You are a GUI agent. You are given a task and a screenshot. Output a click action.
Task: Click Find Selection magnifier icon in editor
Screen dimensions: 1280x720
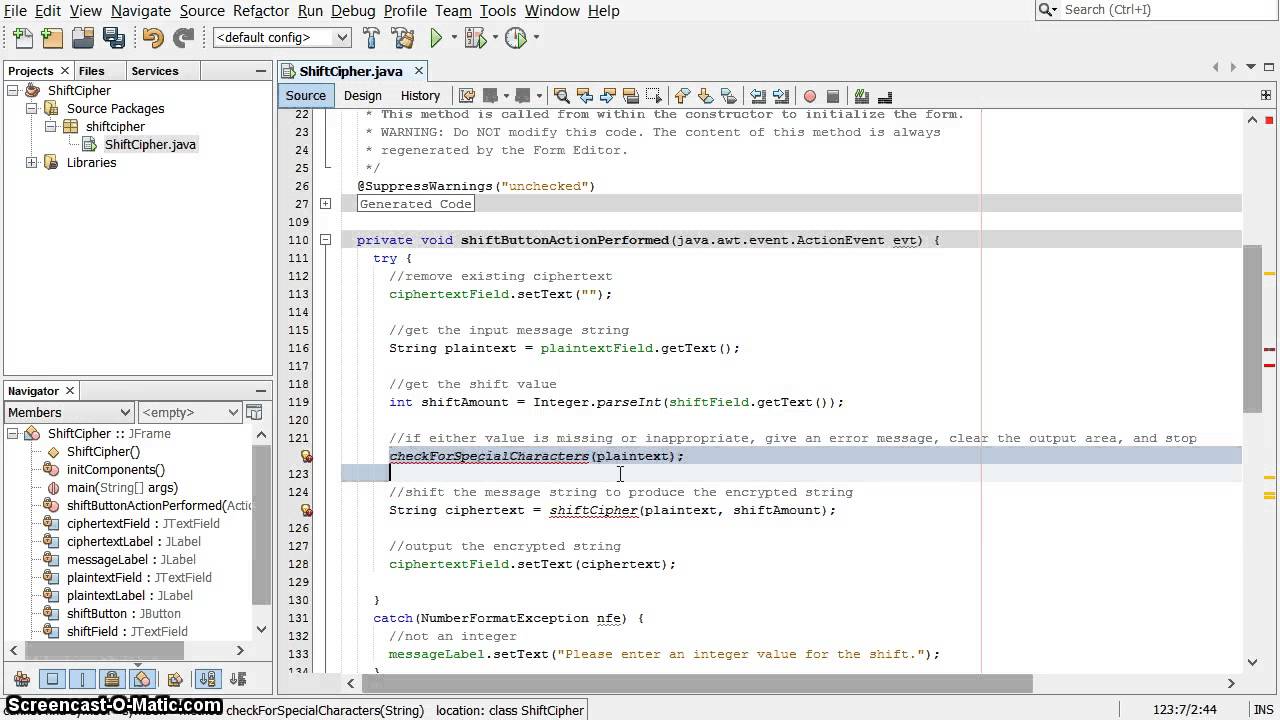[562, 96]
